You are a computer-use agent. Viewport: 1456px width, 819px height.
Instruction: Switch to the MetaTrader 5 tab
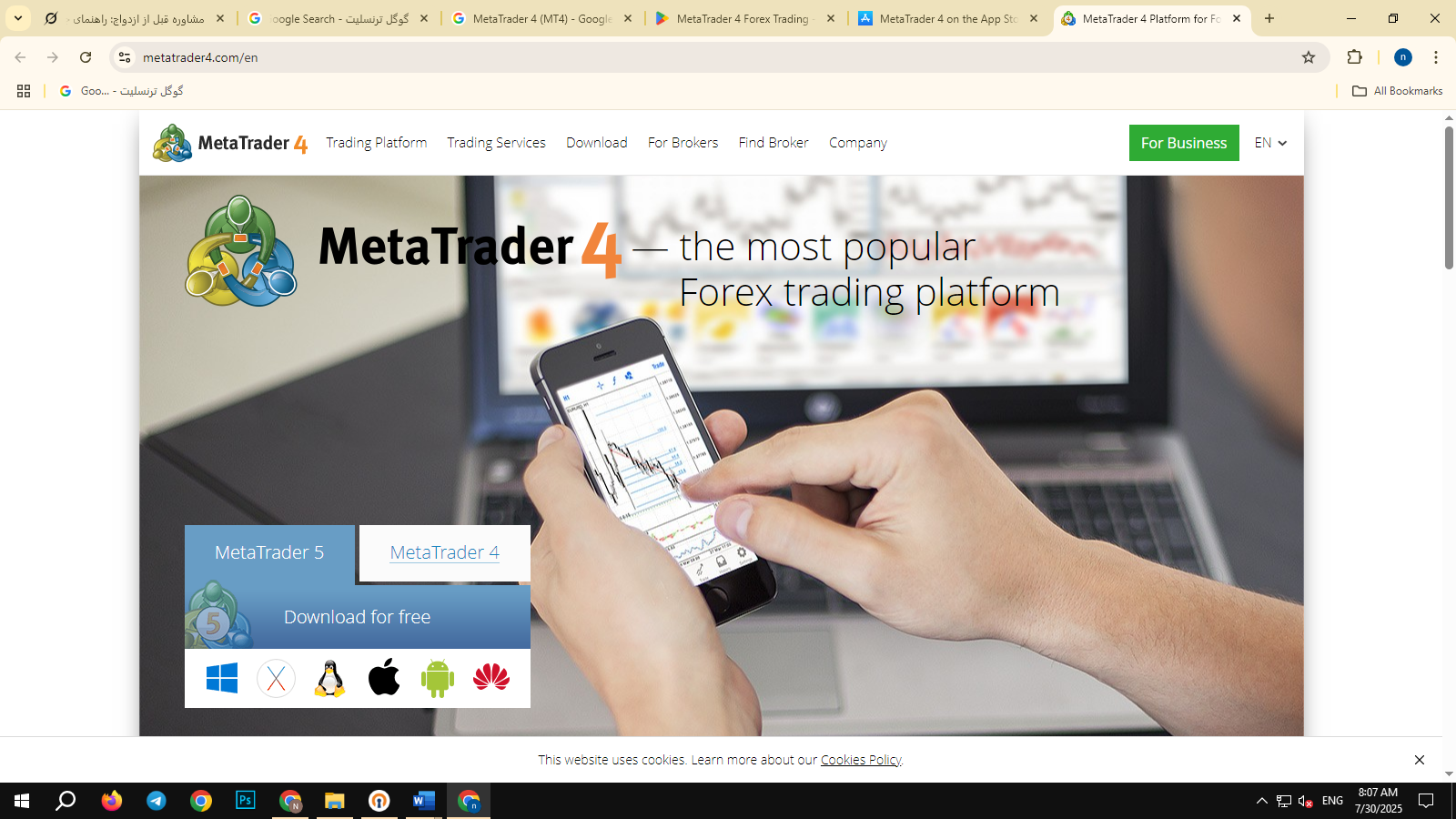pyautogui.click(x=268, y=552)
